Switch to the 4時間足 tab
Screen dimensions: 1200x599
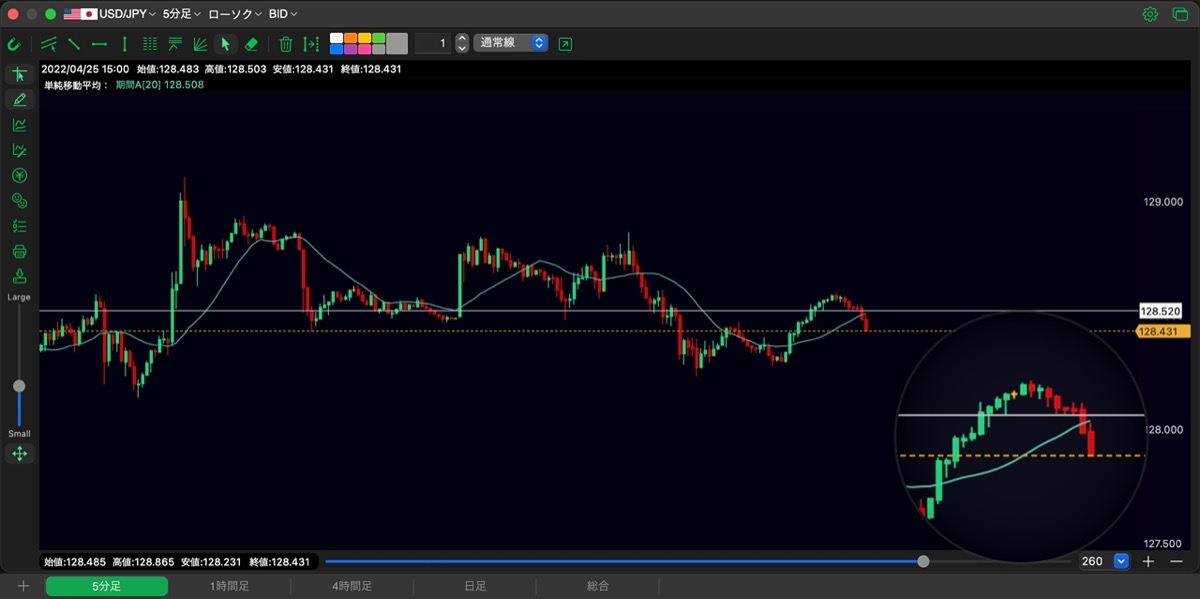(352, 586)
